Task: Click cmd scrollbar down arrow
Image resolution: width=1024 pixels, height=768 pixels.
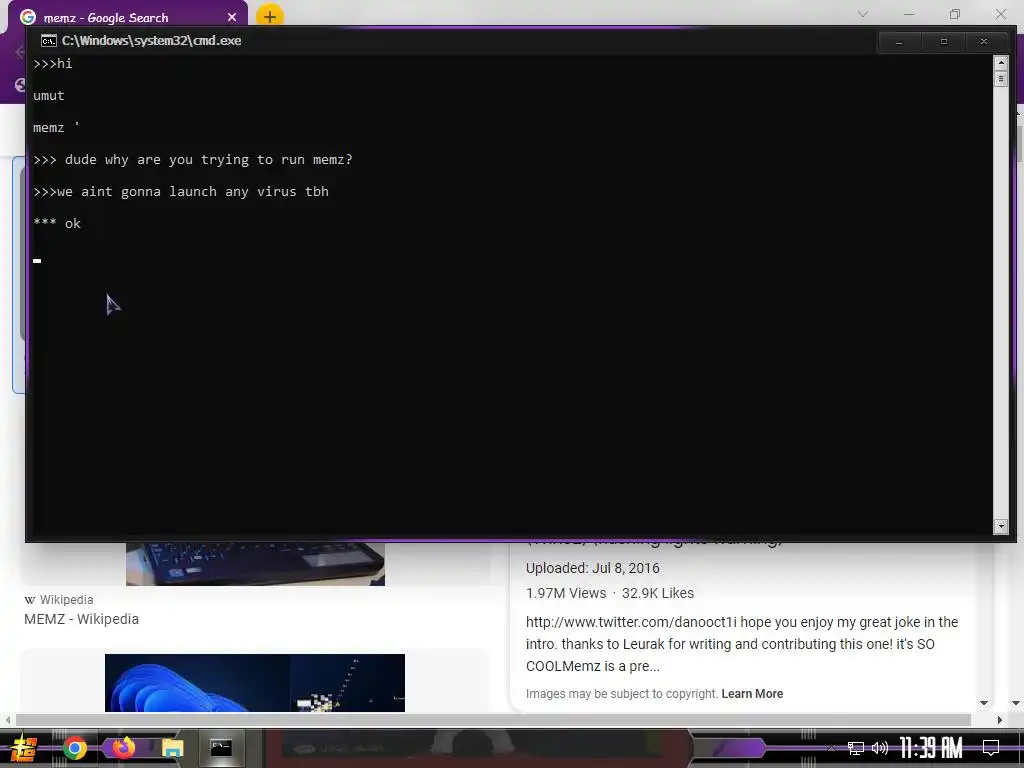Action: click(1000, 526)
